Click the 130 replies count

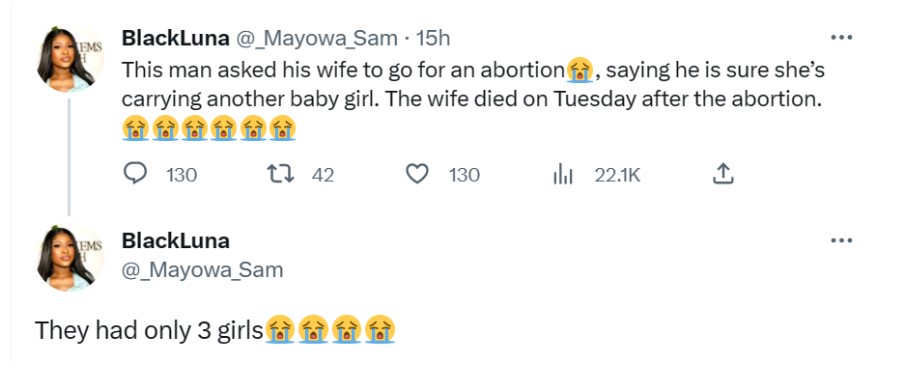pos(182,175)
